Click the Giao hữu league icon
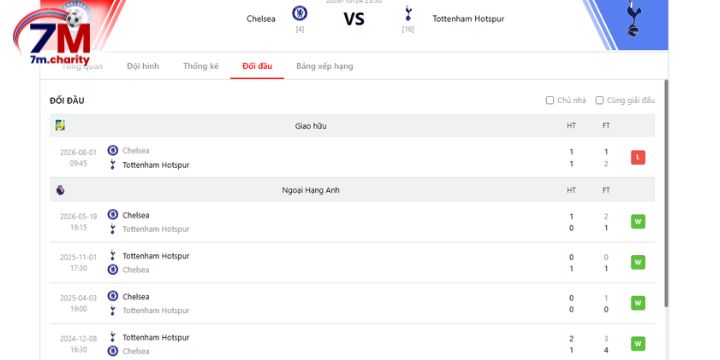This screenshot has height=360, width=720. click(60, 125)
